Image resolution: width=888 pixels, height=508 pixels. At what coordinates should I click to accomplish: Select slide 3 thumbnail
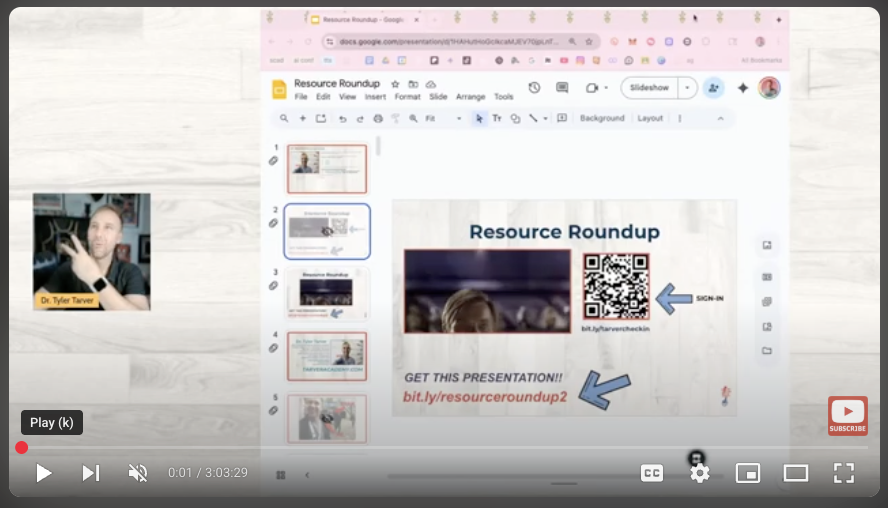coord(327,294)
